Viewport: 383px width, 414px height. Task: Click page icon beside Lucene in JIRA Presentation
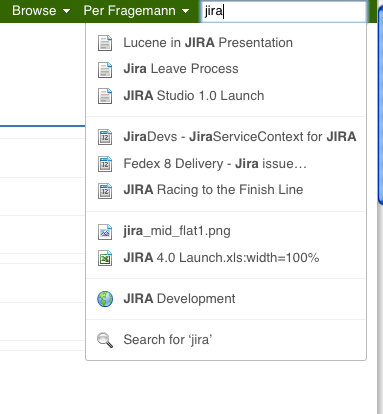105,43
